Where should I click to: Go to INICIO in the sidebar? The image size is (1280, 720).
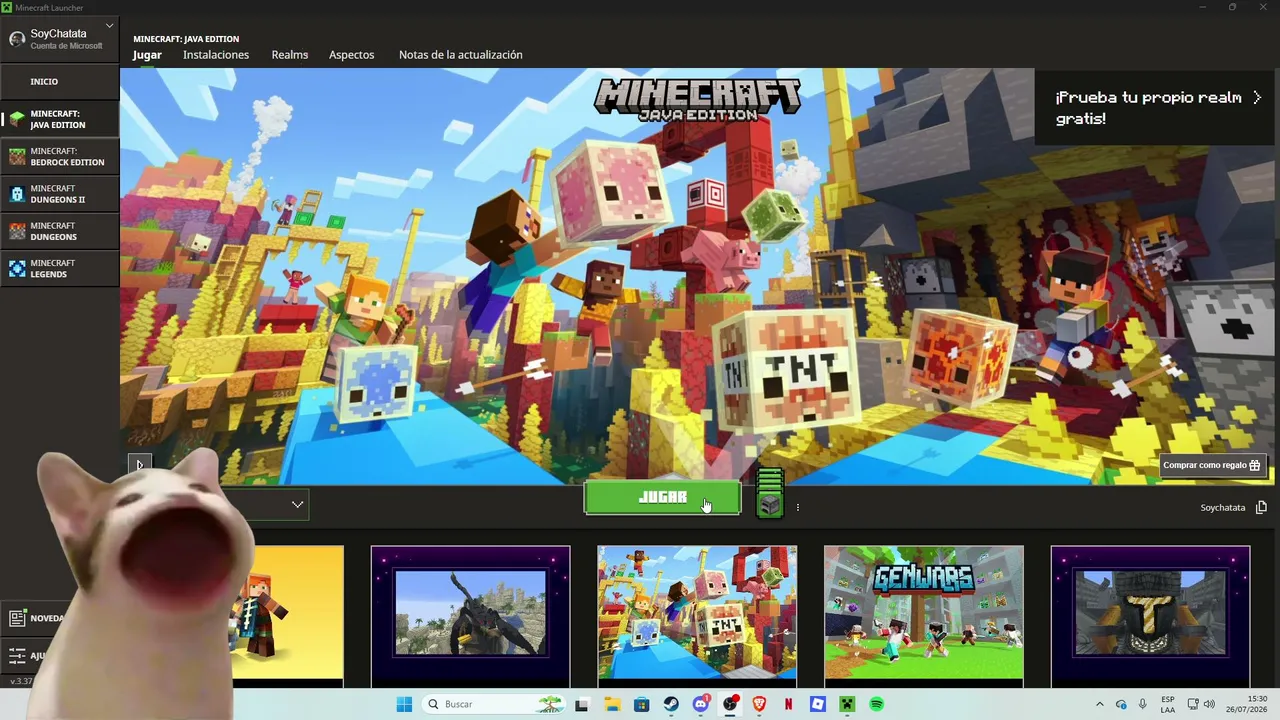(60, 82)
